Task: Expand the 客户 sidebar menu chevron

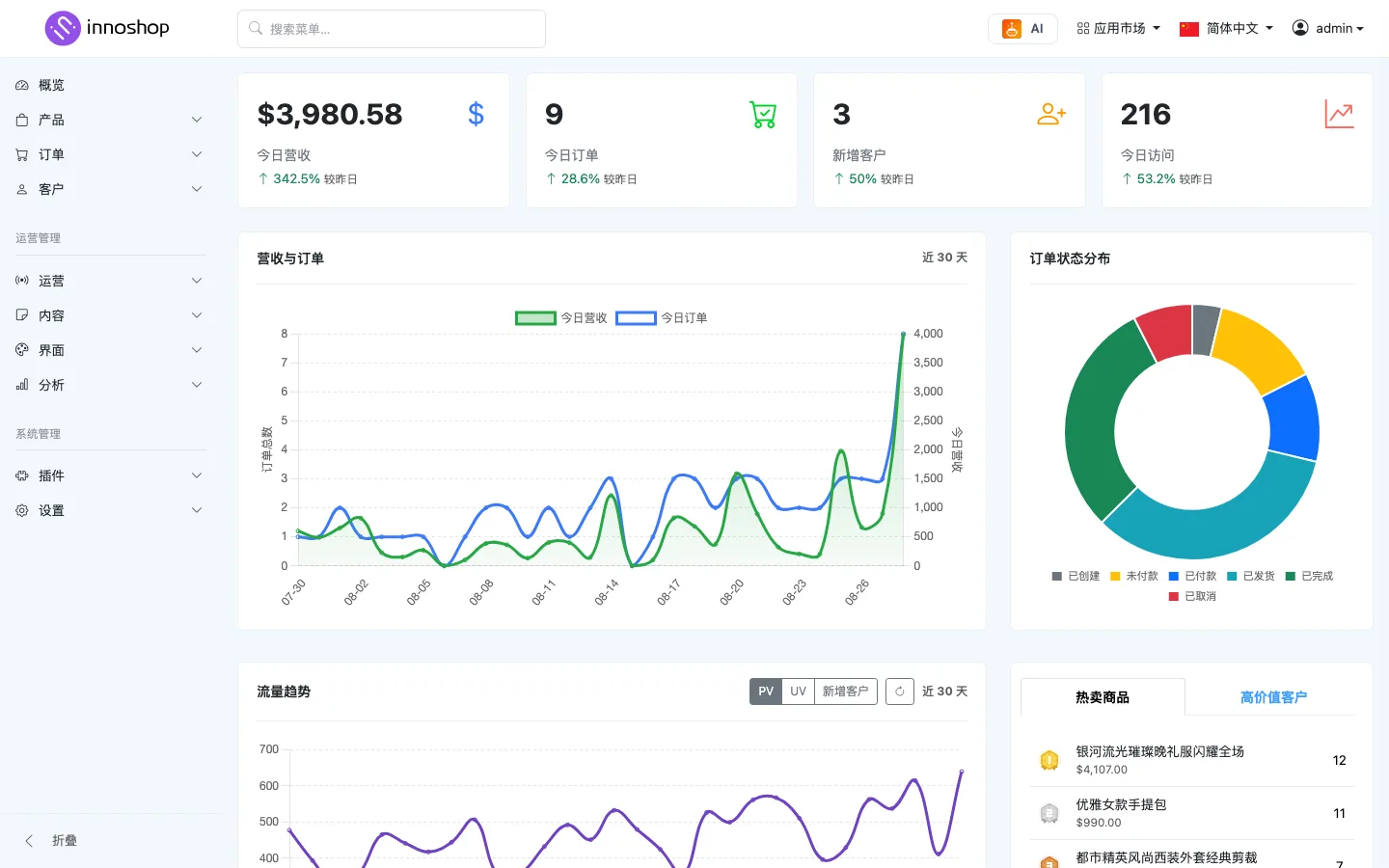Action: (197, 189)
